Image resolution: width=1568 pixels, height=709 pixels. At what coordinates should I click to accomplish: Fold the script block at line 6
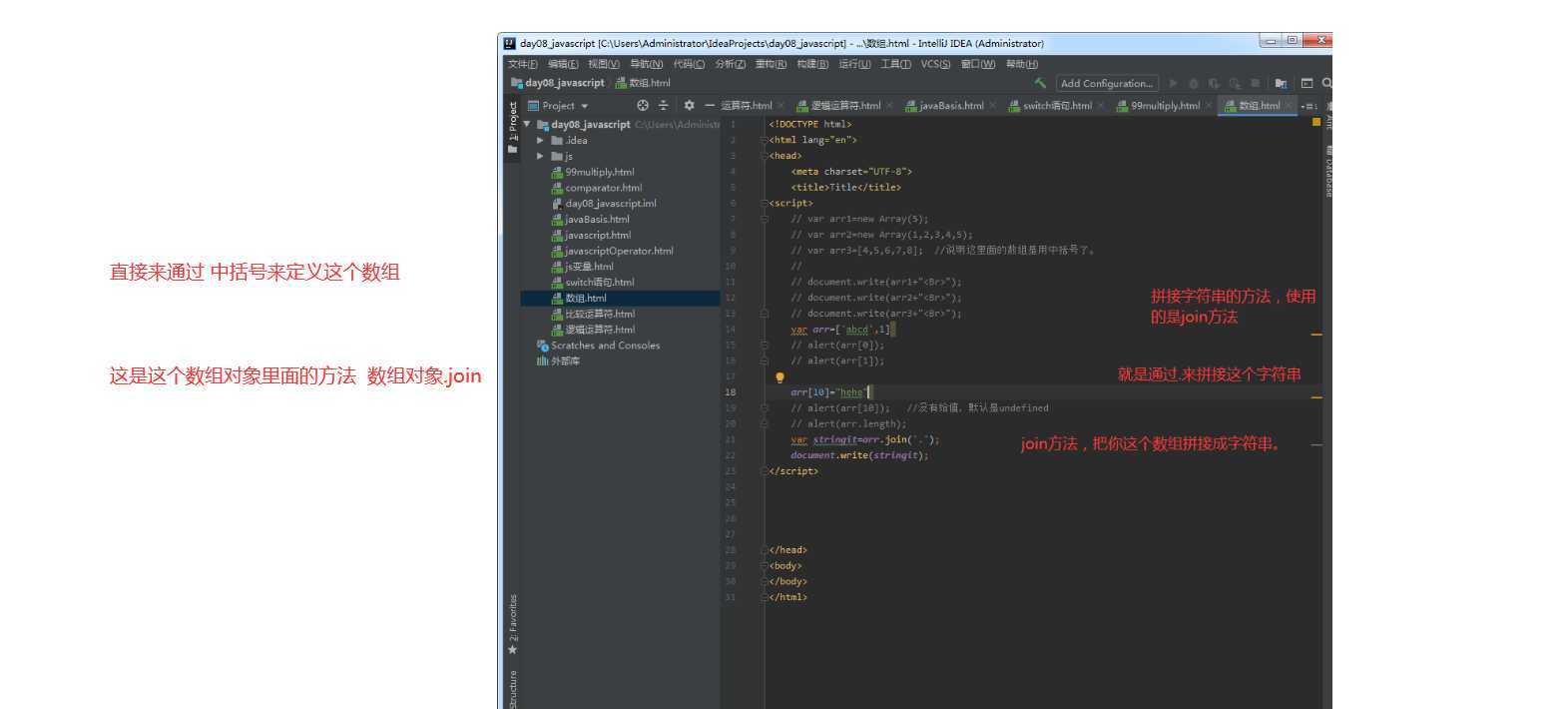(765, 203)
